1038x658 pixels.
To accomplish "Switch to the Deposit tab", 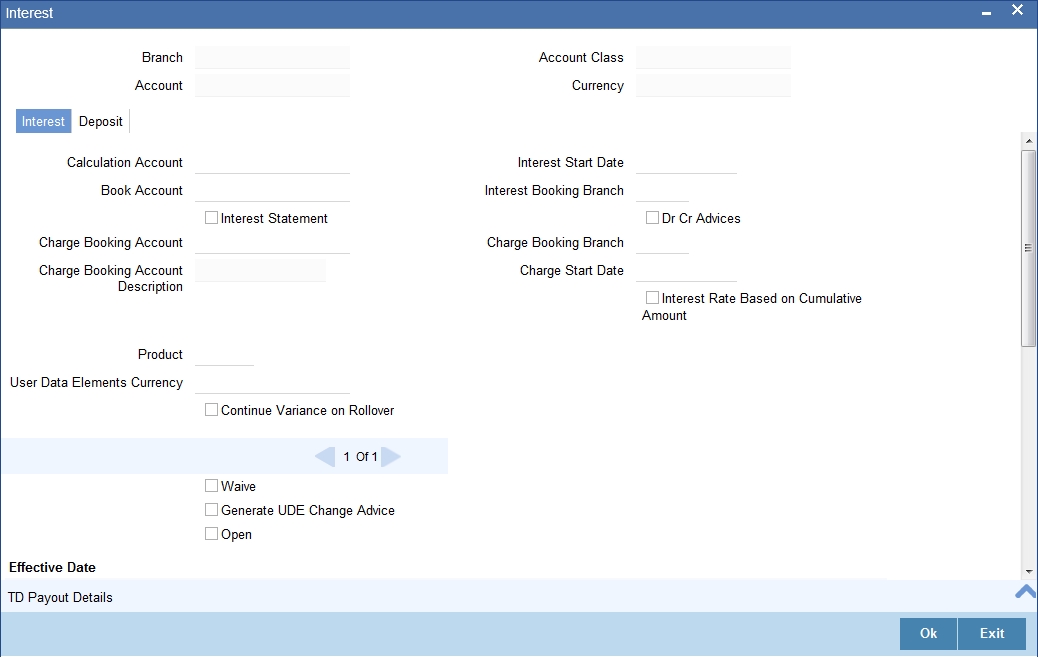I will click(x=100, y=121).
